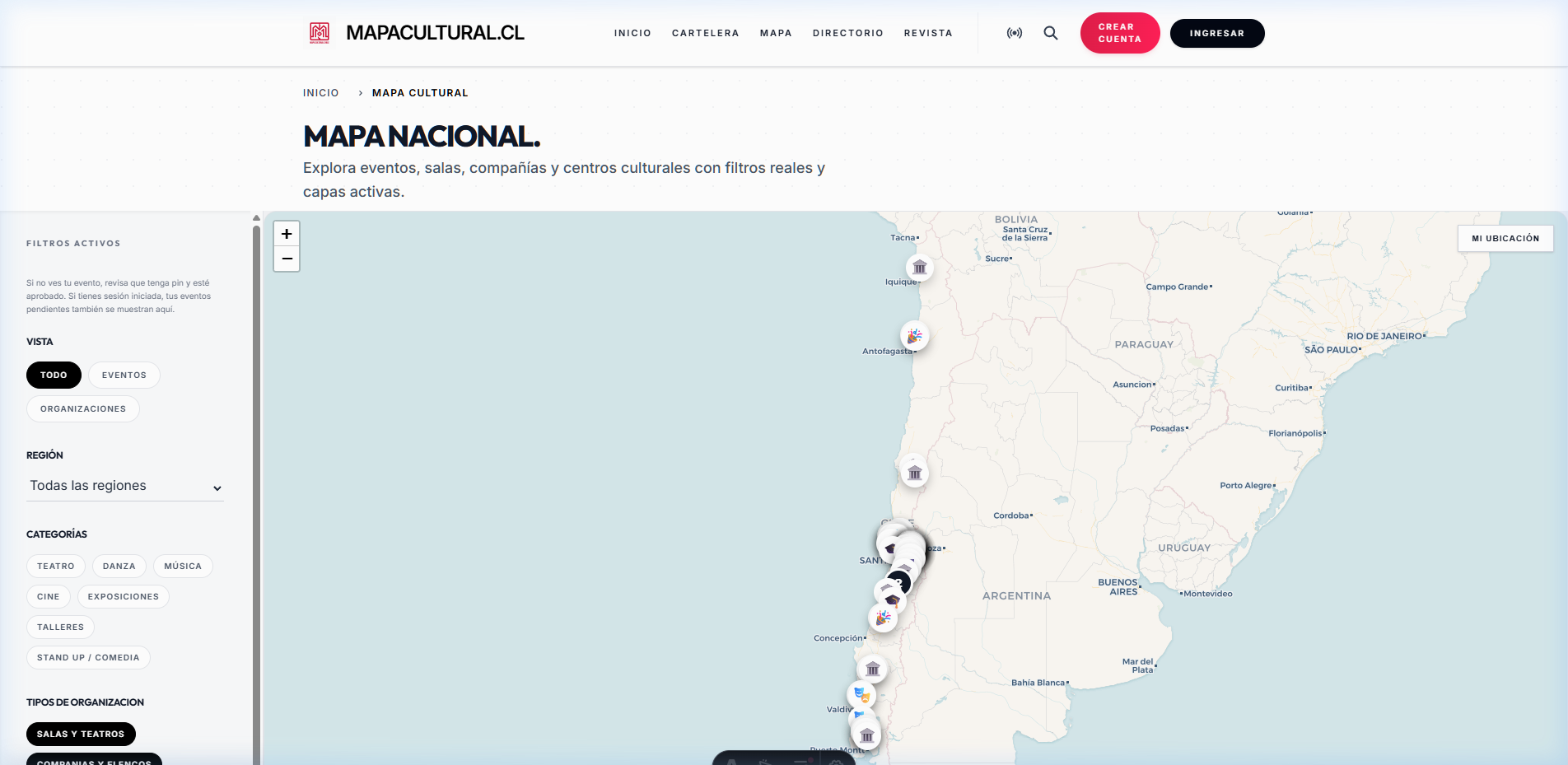
Task: Click the Cordoba map label
Action: point(1011,515)
